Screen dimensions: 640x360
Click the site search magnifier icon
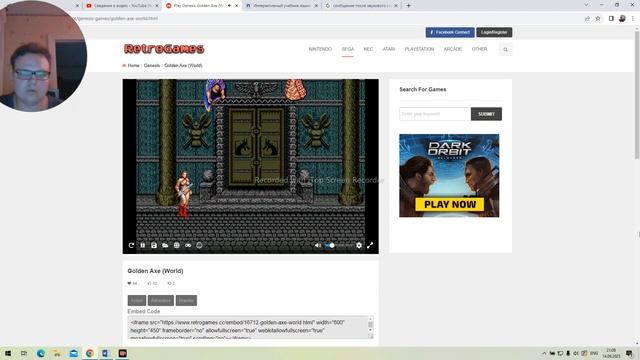point(505,49)
